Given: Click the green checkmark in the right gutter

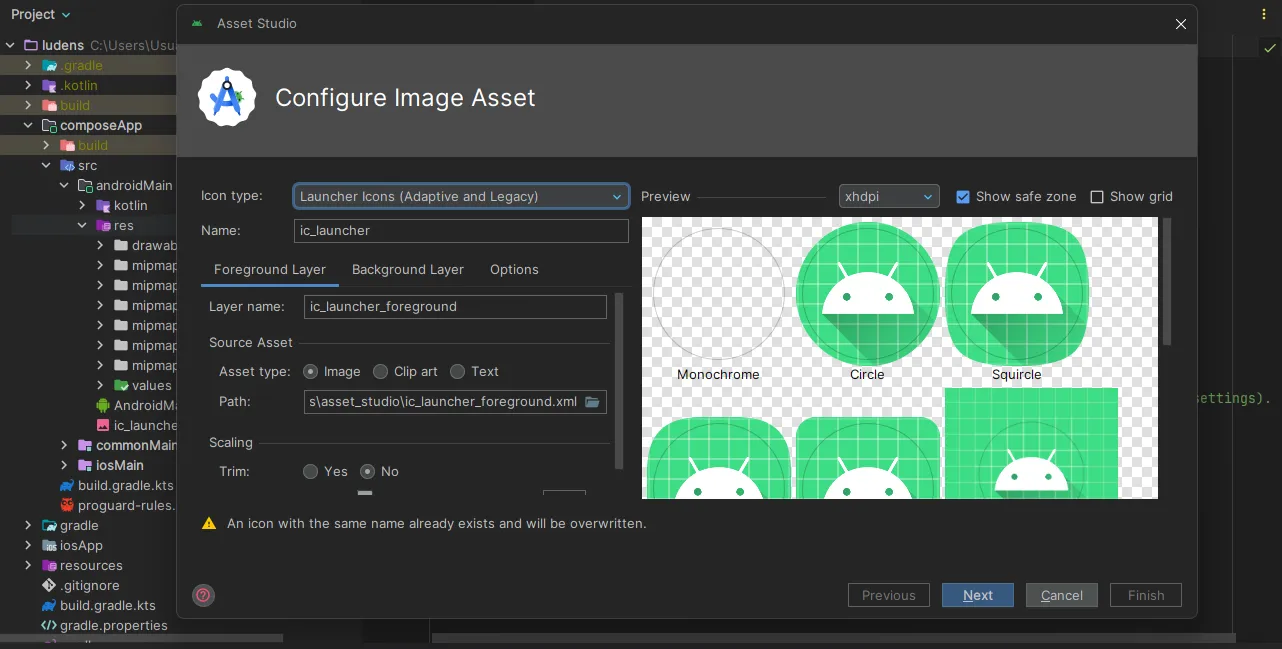Looking at the screenshot, I should 1271,47.
